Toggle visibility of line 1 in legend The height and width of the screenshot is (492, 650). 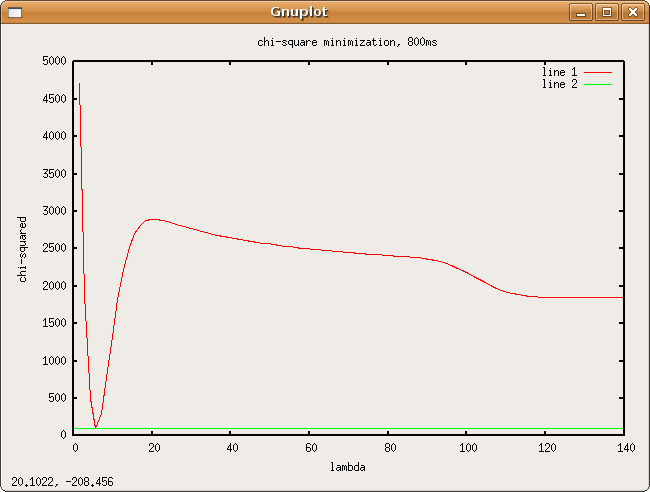click(559, 72)
